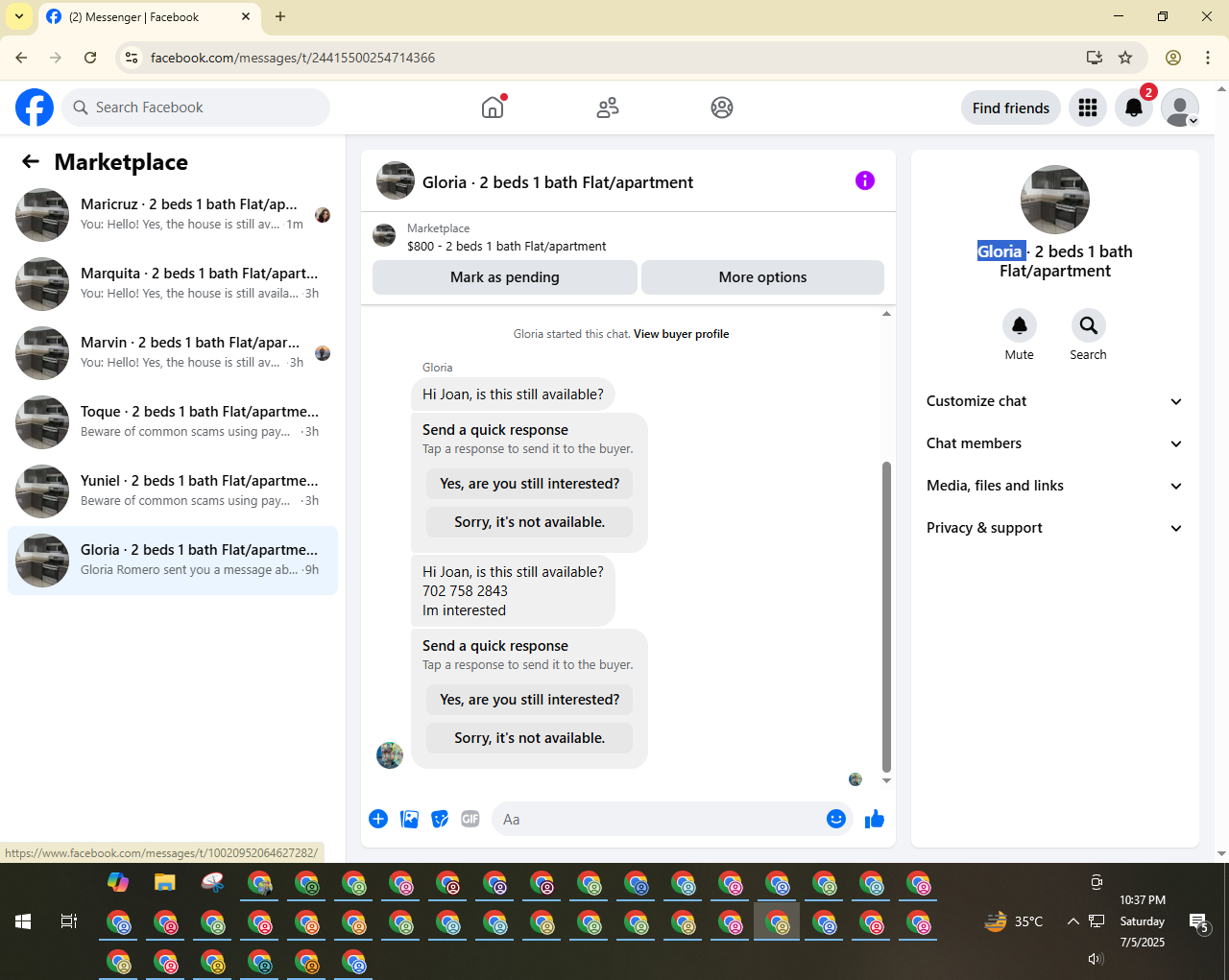Open the Groups icon in top navigation
This screenshot has height=980, width=1229.
coord(722,108)
